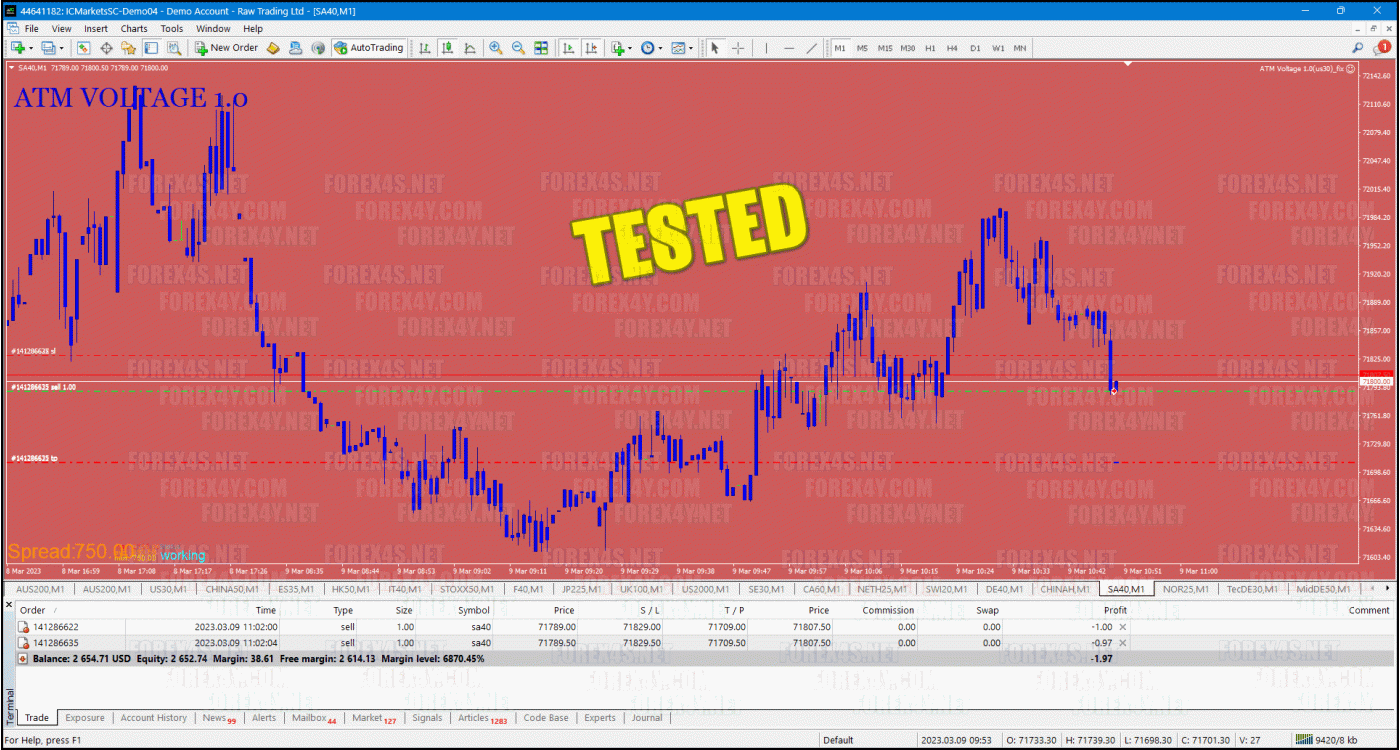1400x750 pixels.
Task: Open the US30,M1 chart tab
Action: click(167, 589)
